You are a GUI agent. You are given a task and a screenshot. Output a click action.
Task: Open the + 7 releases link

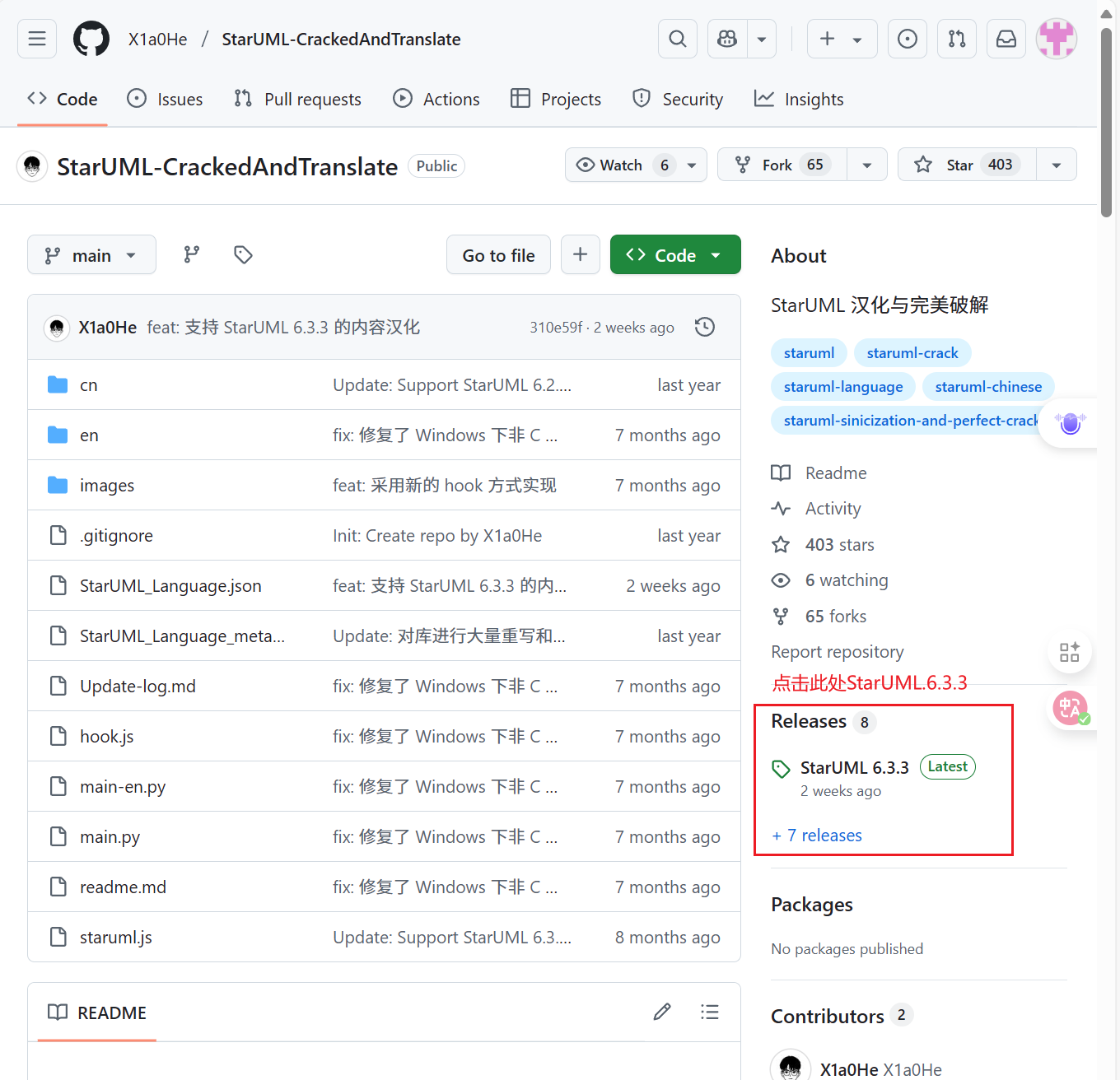[x=817, y=836]
